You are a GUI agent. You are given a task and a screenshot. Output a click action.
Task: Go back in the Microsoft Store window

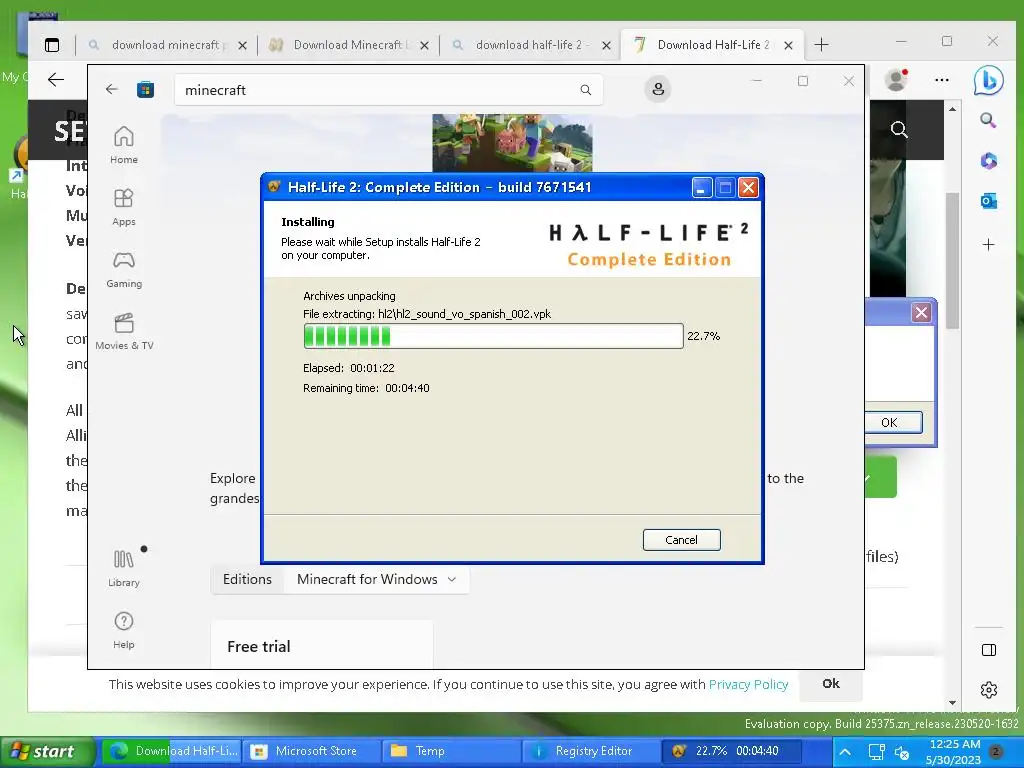[x=112, y=89]
